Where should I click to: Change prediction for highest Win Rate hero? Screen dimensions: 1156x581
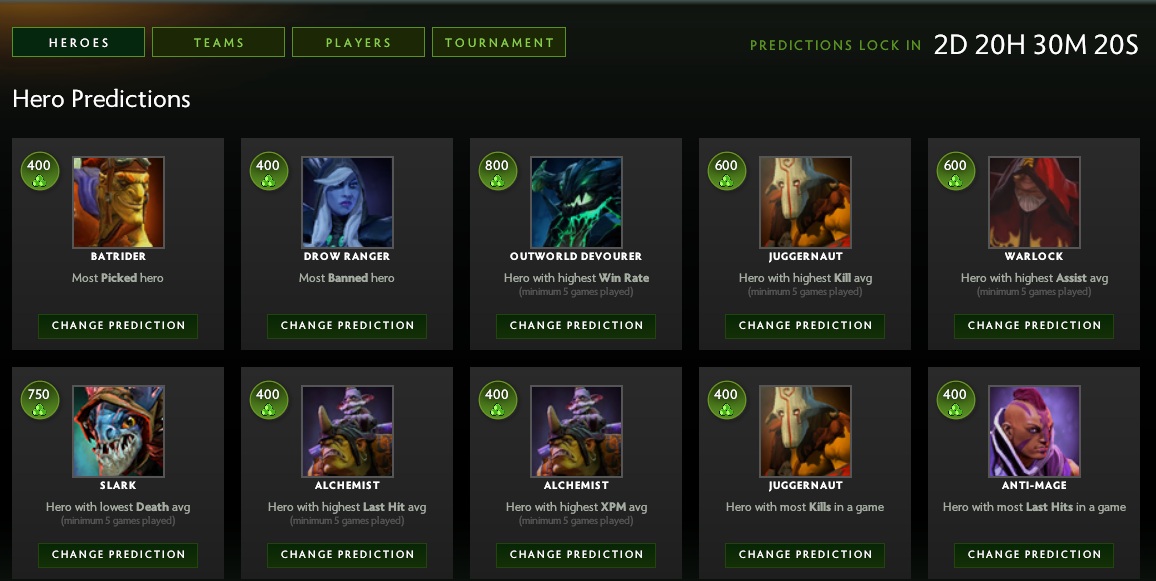point(576,326)
